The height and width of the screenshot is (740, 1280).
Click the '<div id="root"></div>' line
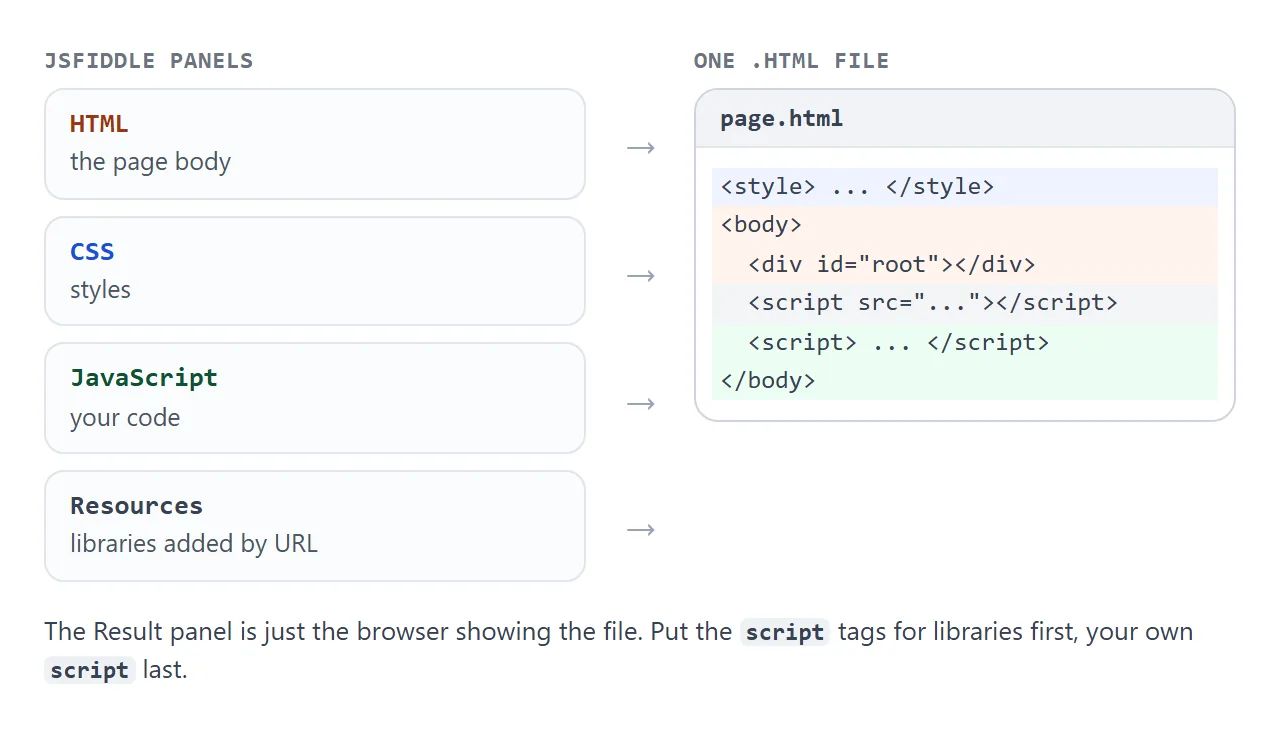(965, 264)
